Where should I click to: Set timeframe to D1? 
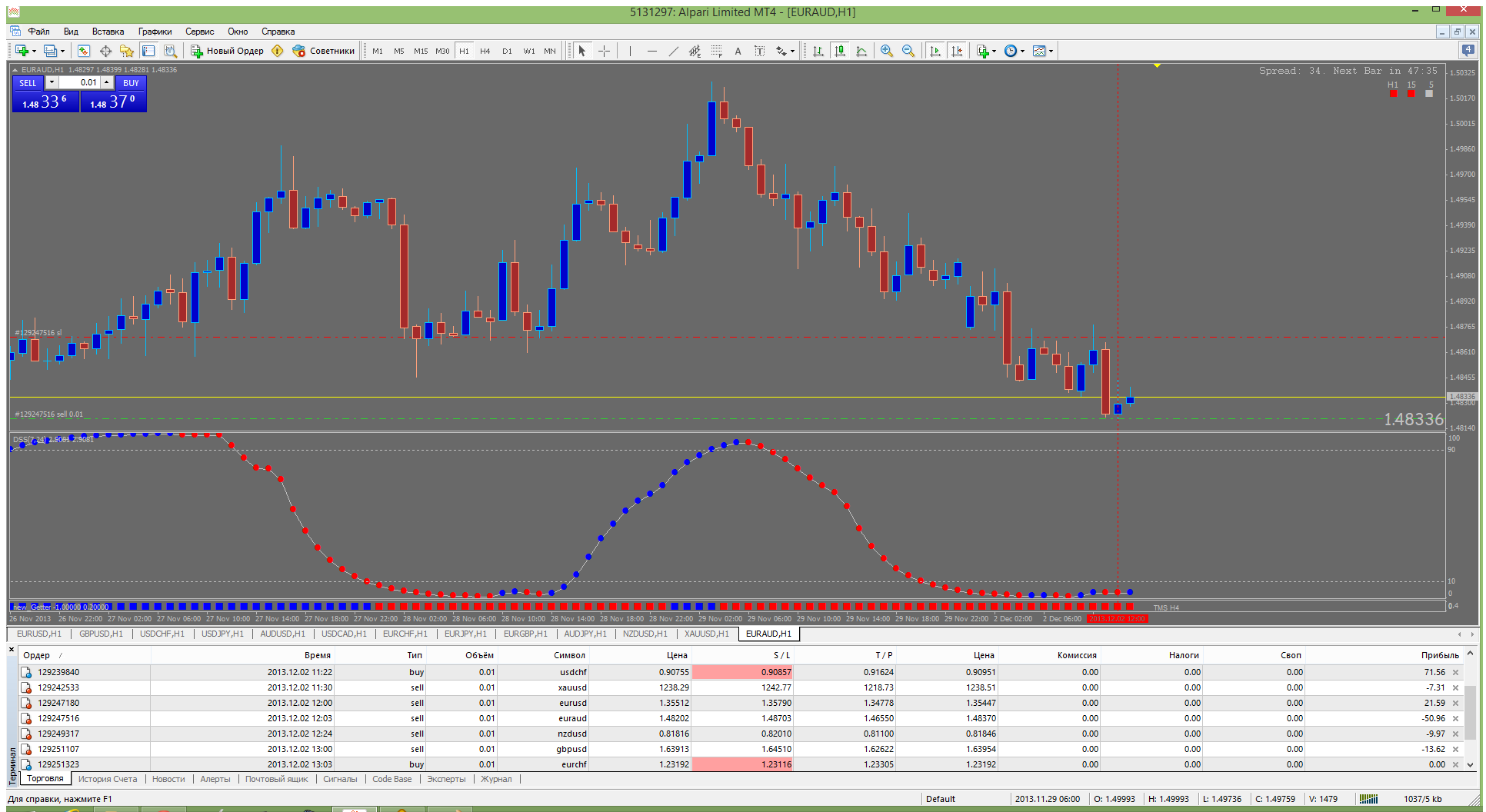pyautogui.click(x=507, y=51)
